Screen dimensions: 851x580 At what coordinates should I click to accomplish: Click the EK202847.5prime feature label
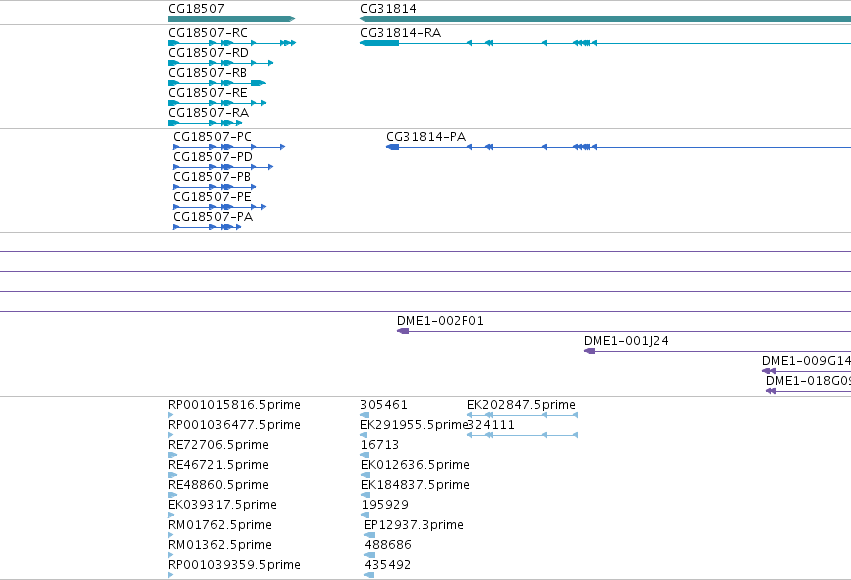[521, 405]
